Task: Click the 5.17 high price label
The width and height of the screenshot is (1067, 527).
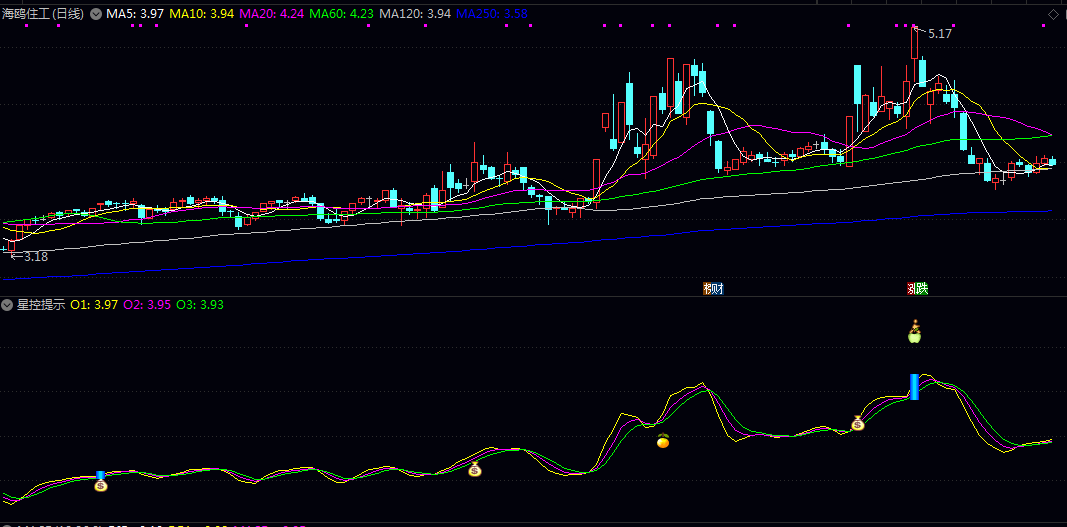Action: pyautogui.click(x=940, y=34)
